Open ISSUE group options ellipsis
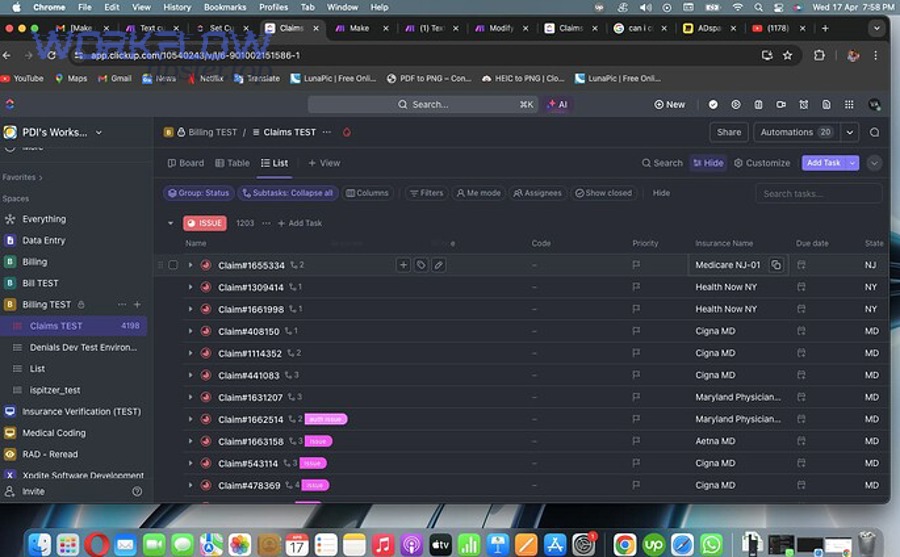900x557 pixels. 266,223
